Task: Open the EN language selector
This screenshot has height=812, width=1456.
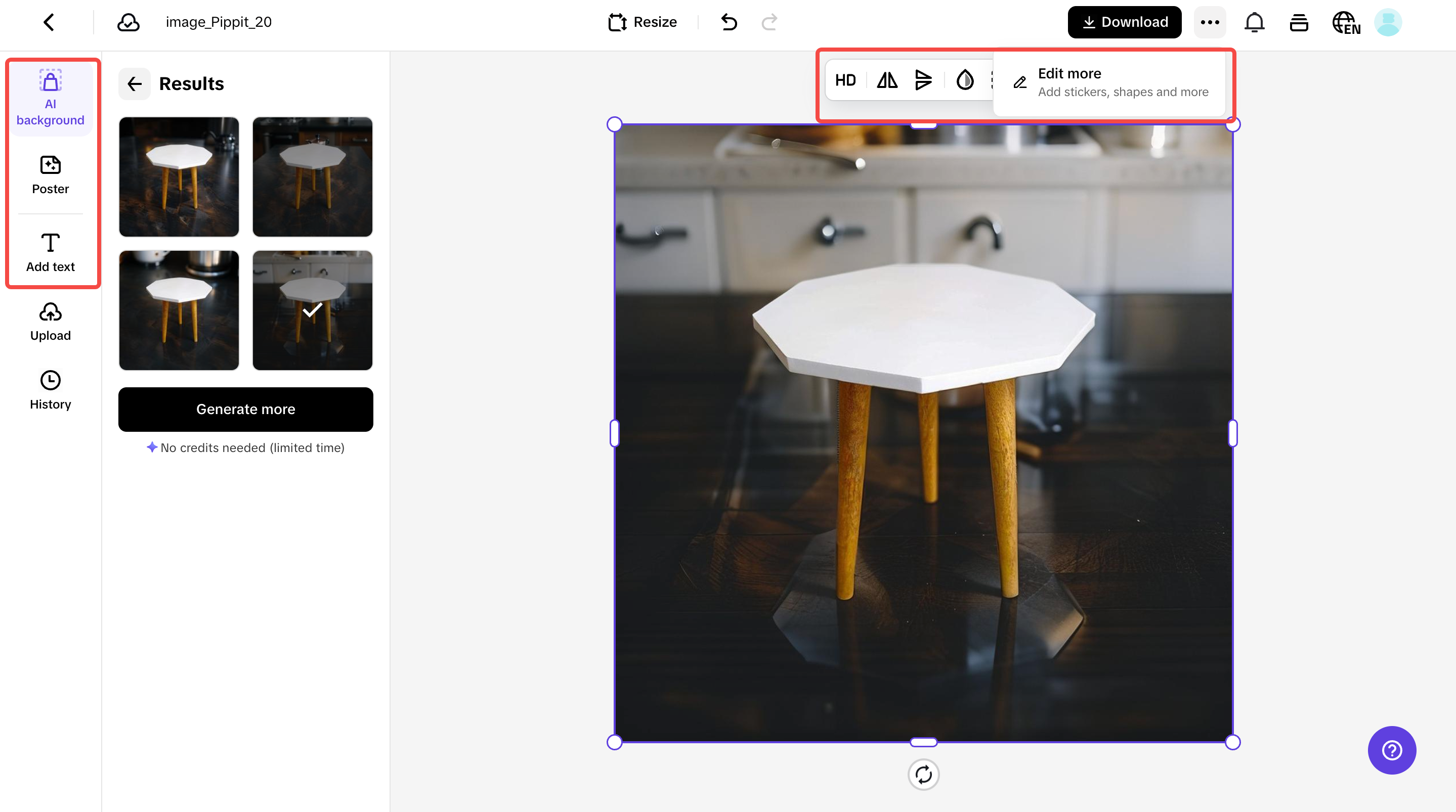Action: (1346, 22)
